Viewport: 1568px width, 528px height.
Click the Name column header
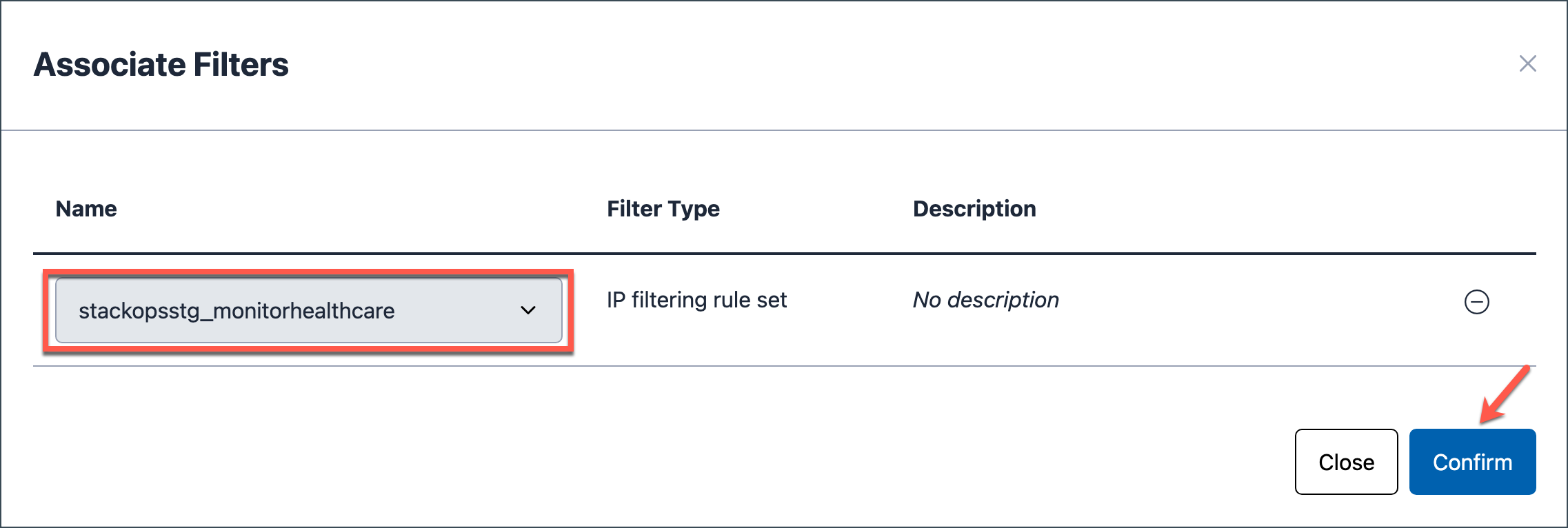pos(86,209)
